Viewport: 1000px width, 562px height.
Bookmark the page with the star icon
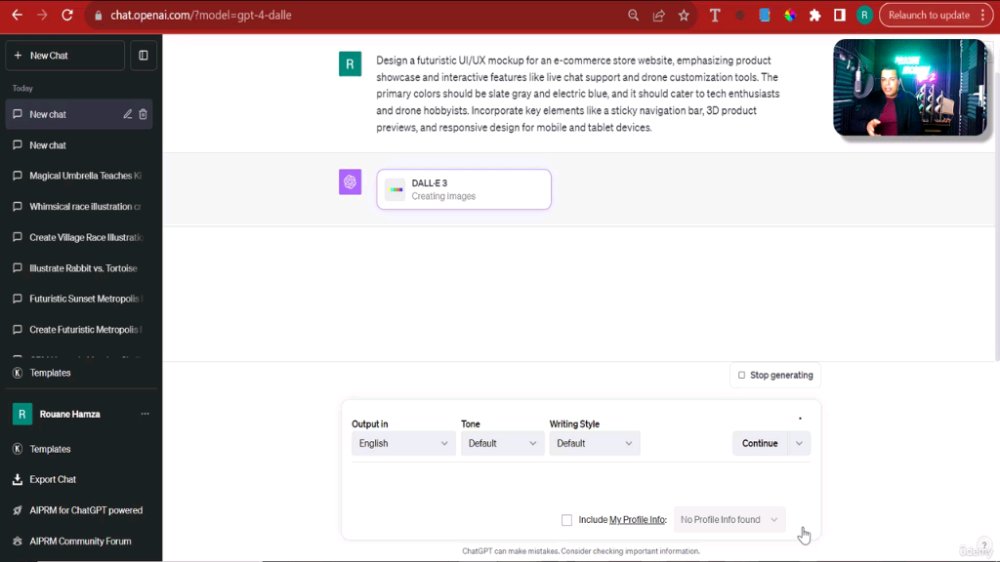click(x=684, y=15)
